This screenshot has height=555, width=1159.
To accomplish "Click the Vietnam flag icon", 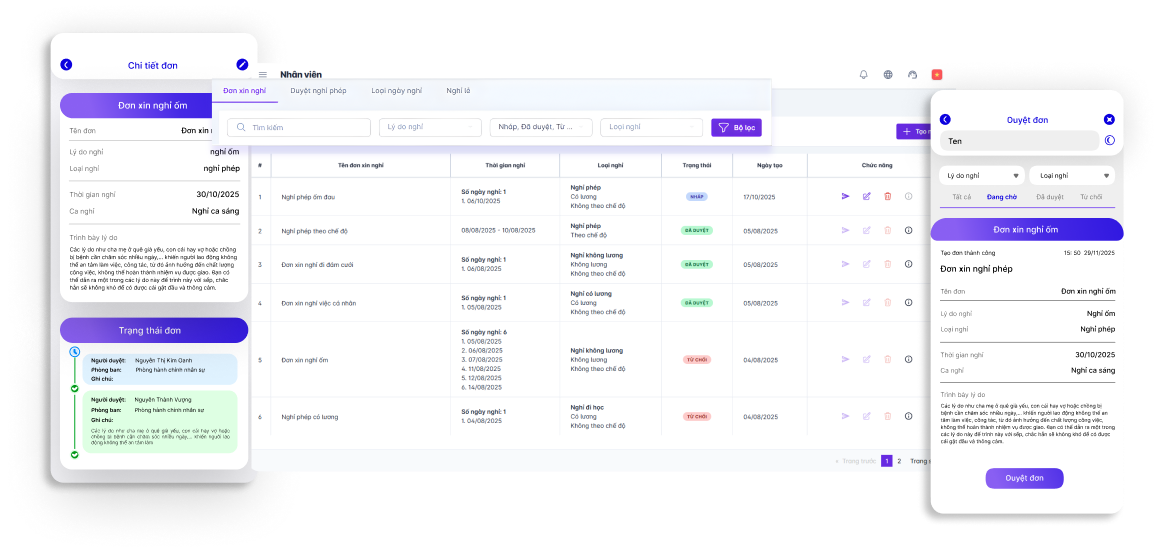I will (937, 74).
